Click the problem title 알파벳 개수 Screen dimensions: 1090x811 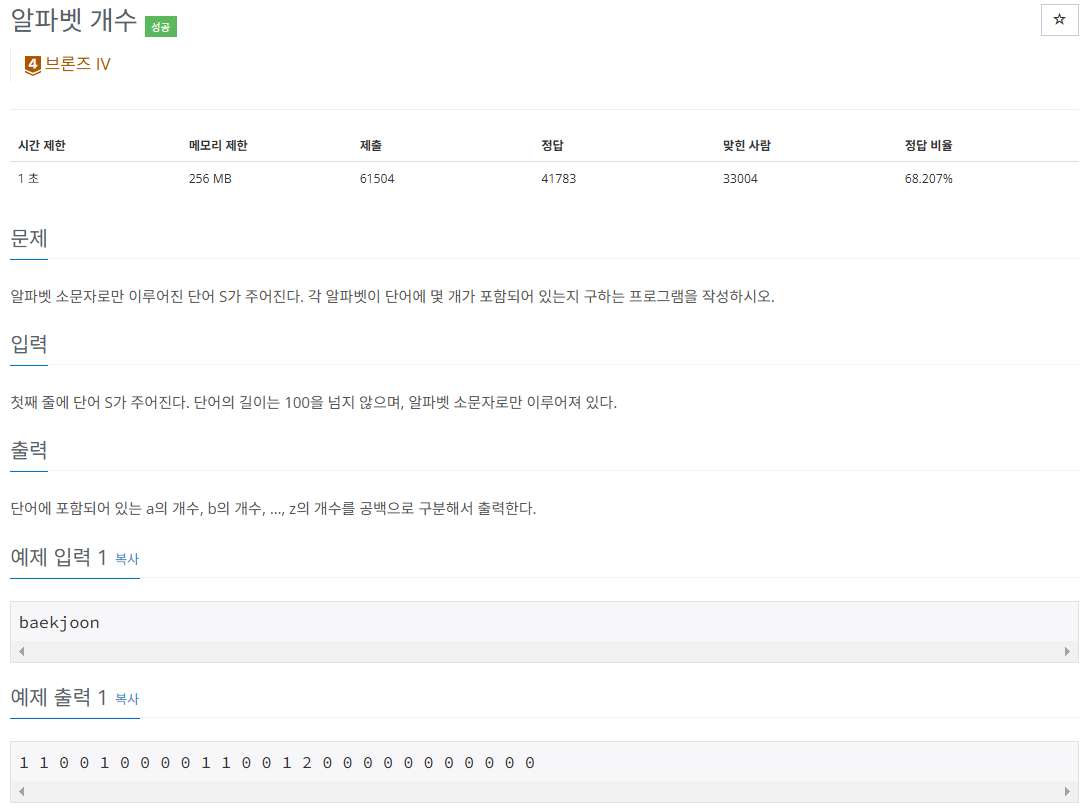coord(74,20)
